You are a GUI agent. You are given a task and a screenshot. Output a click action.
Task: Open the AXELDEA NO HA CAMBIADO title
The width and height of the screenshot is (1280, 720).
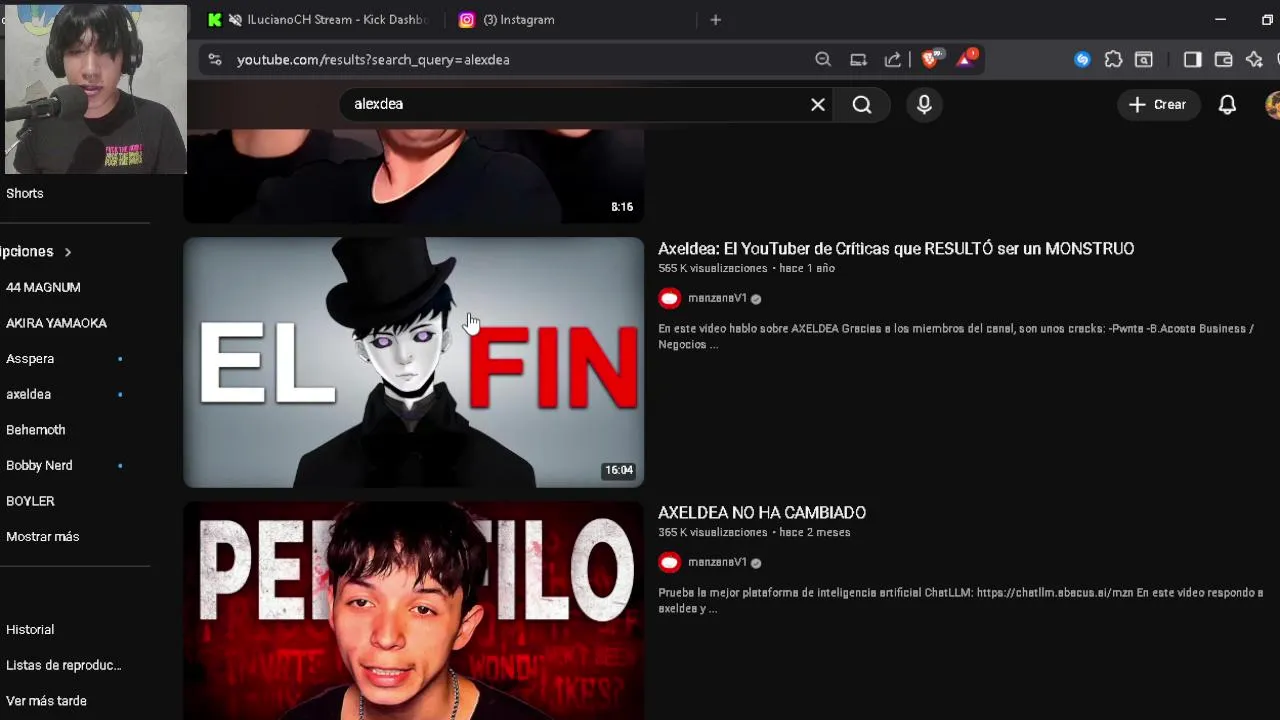tap(762, 512)
